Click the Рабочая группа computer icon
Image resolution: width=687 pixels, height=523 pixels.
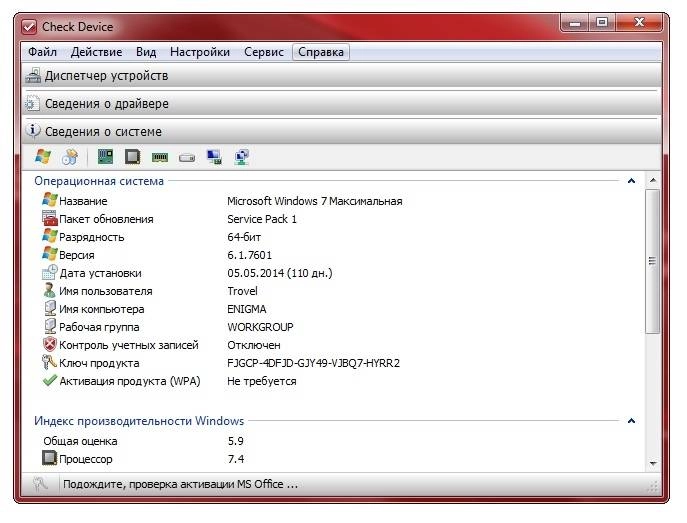[50, 326]
